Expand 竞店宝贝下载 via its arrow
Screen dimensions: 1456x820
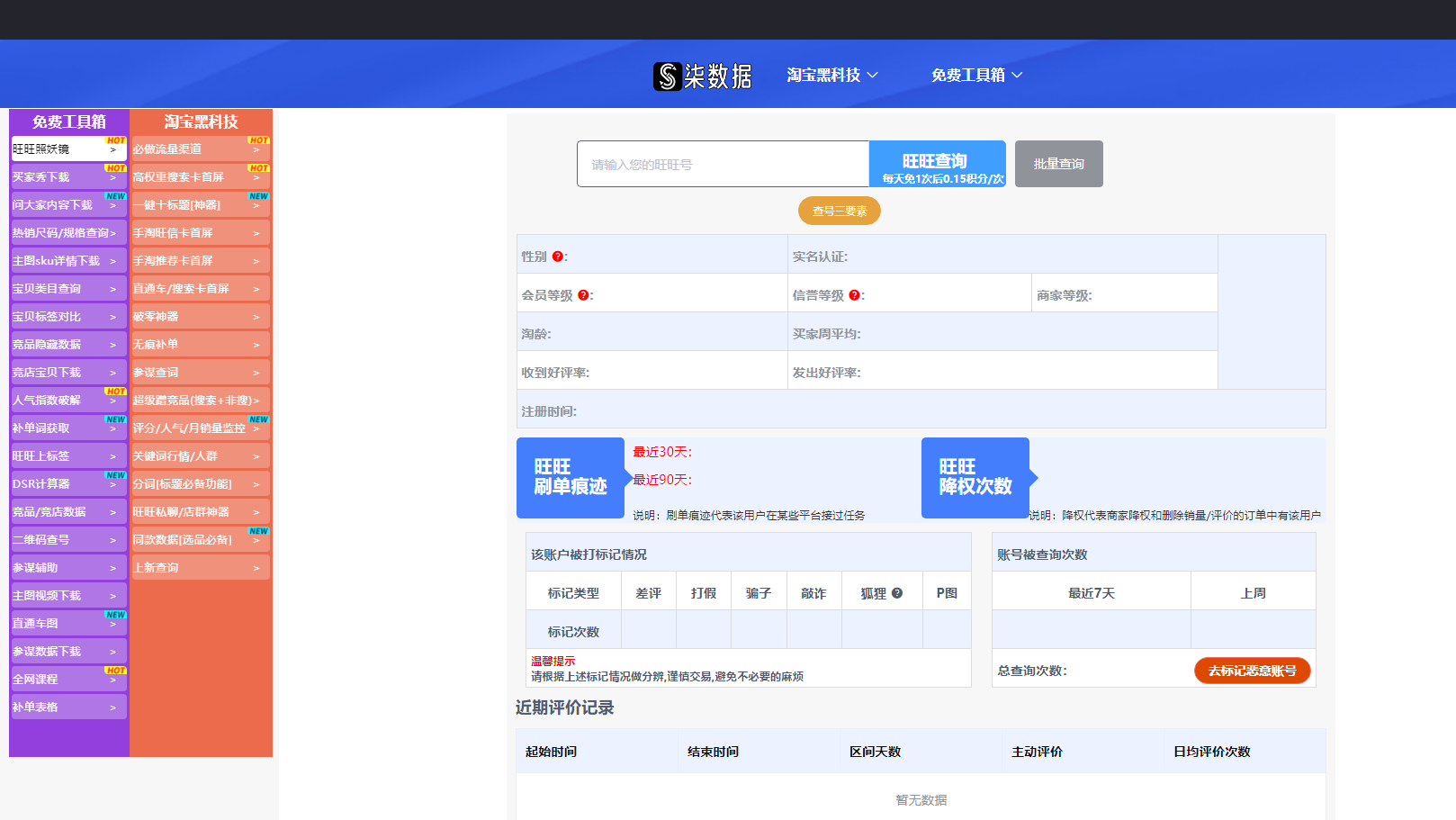pyautogui.click(x=112, y=373)
